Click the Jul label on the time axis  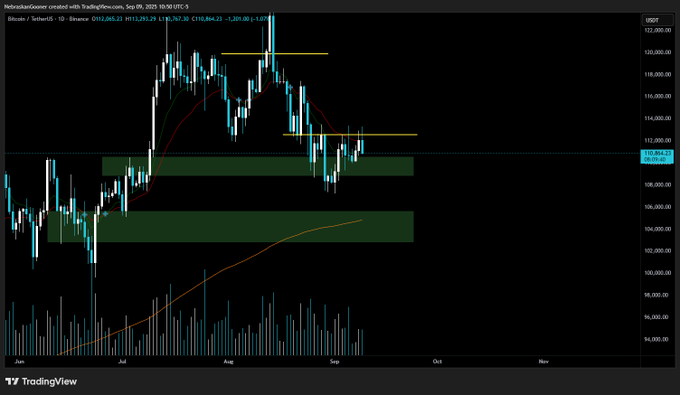pos(122,362)
